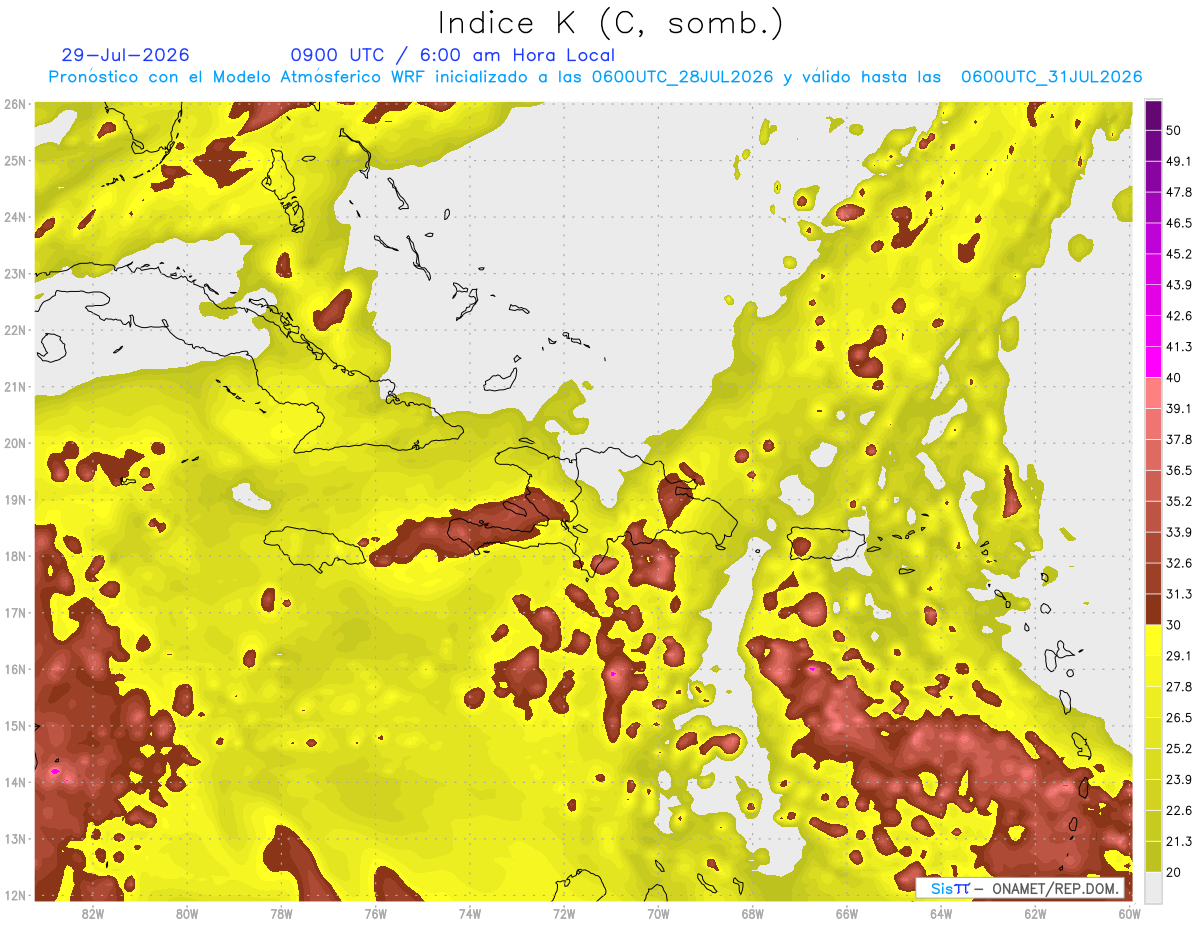This screenshot has height=927, width=1200.
Task: Select the date text '29-Jul-2026'
Action: pos(125,55)
